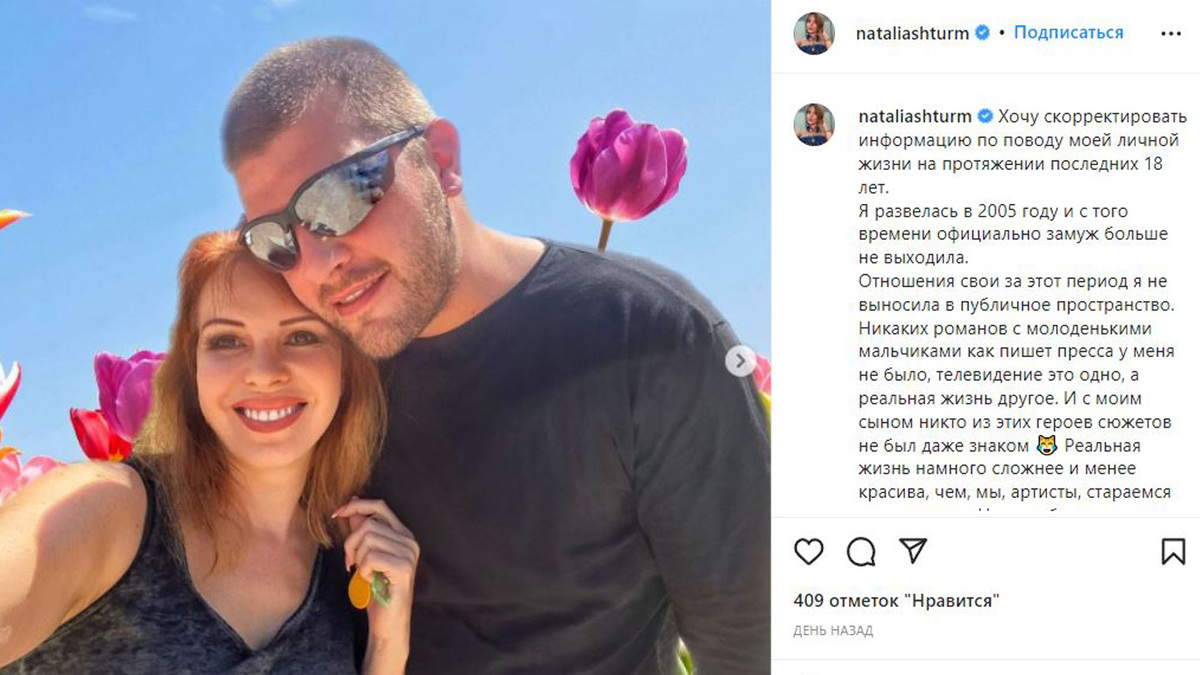Follow the account via Подписаться

(x=1068, y=33)
